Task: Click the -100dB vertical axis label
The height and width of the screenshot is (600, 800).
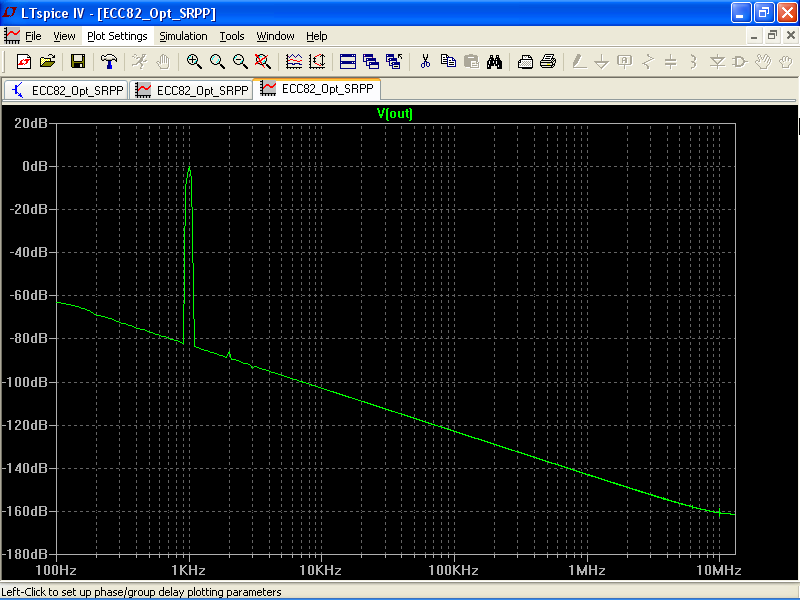Action: (25, 382)
